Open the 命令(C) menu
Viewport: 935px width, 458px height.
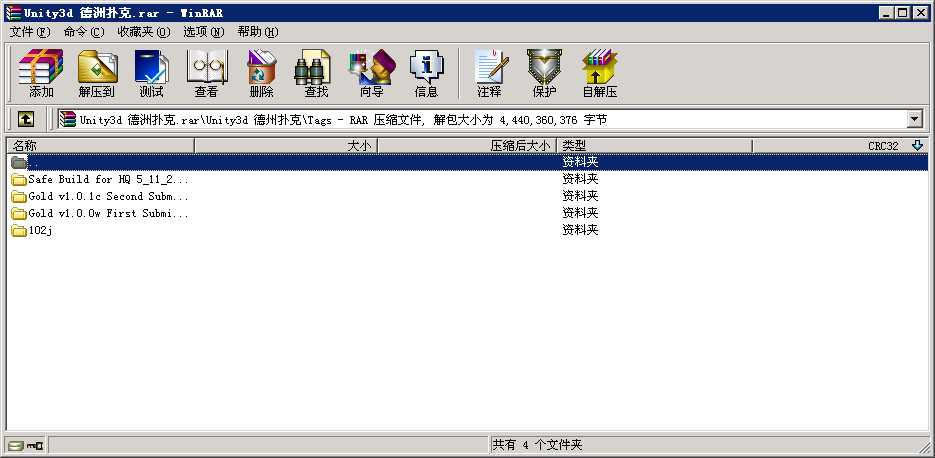point(84,32)
